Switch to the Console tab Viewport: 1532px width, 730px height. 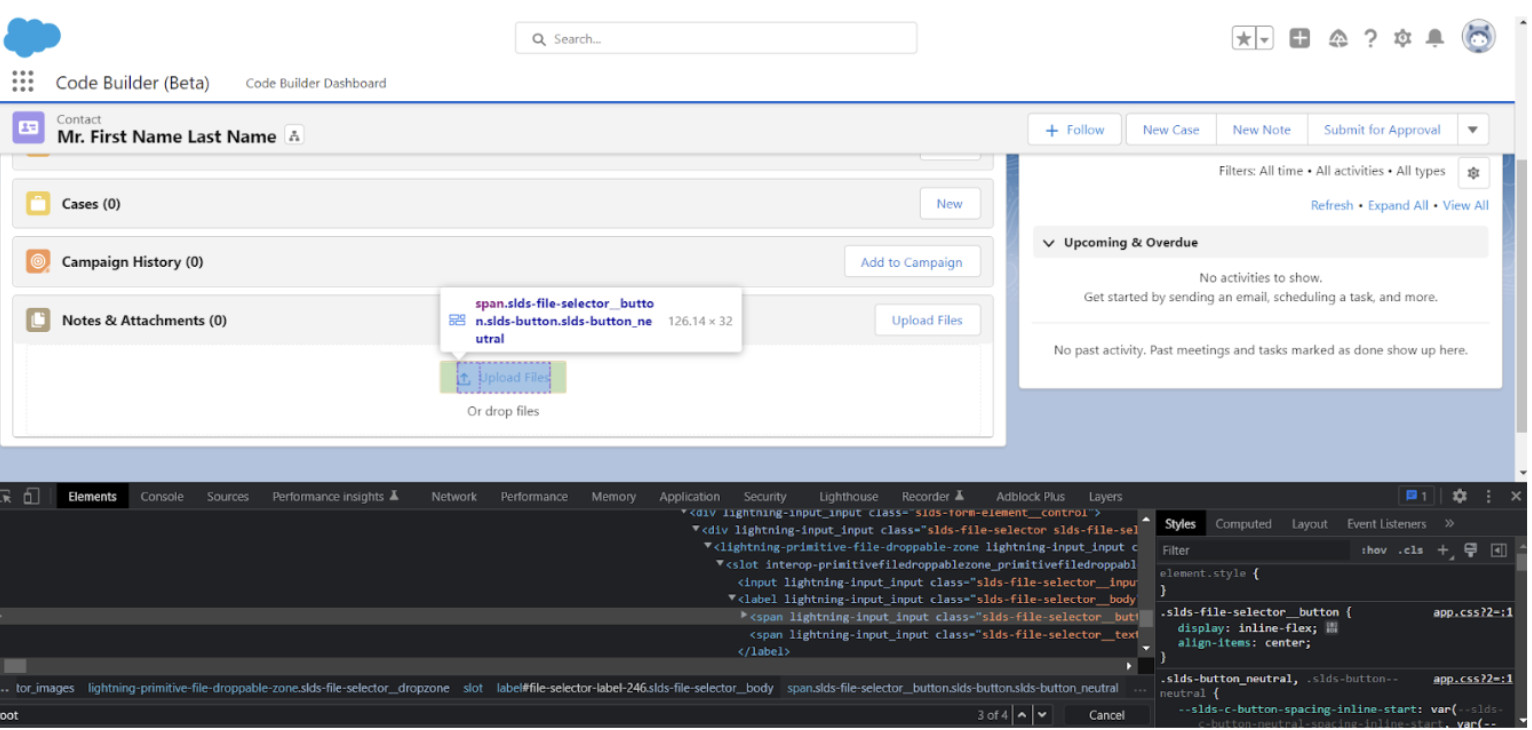162,497
